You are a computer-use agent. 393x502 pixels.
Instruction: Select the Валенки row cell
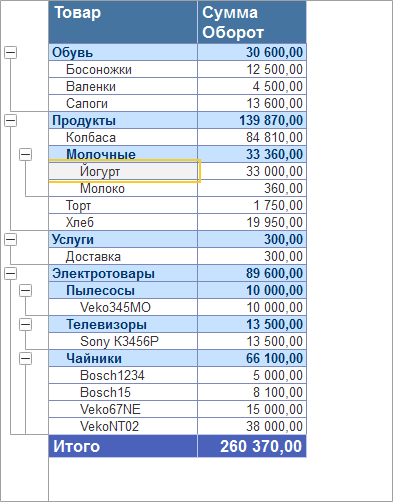point(123,86)
